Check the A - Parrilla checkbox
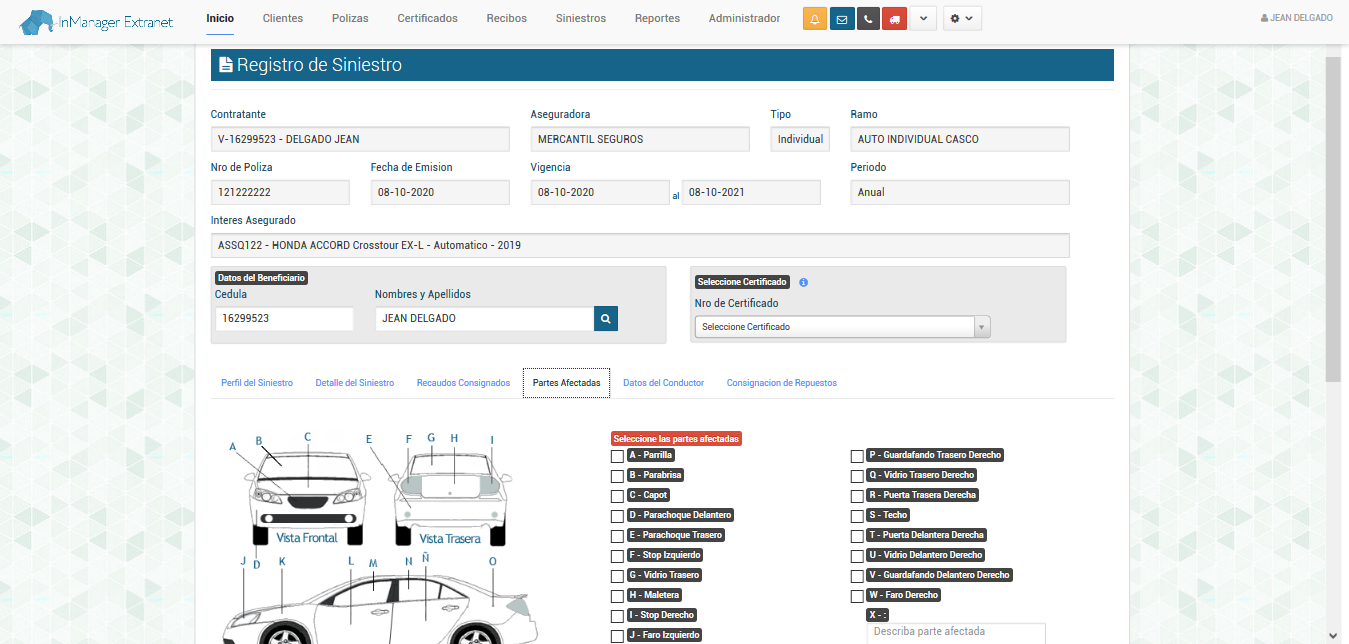 [x=617, y=456]
